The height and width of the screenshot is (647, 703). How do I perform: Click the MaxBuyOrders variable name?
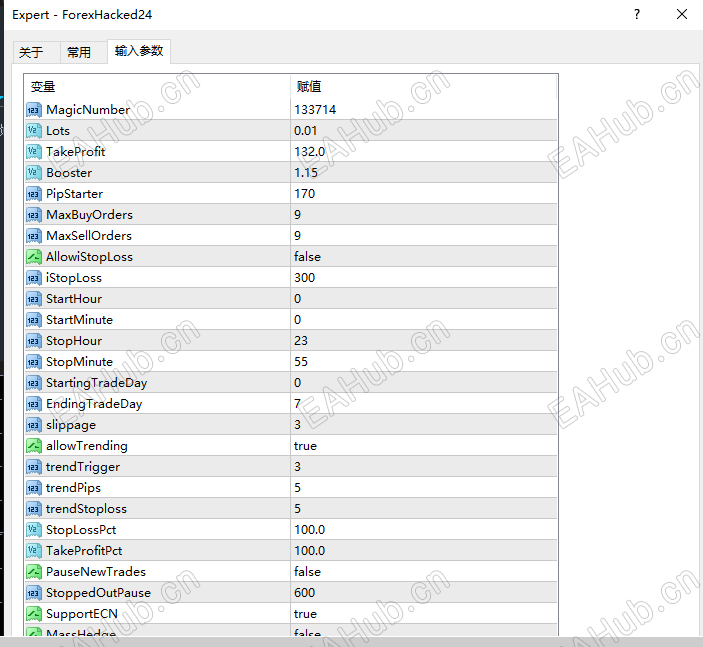tap(90, 215)
